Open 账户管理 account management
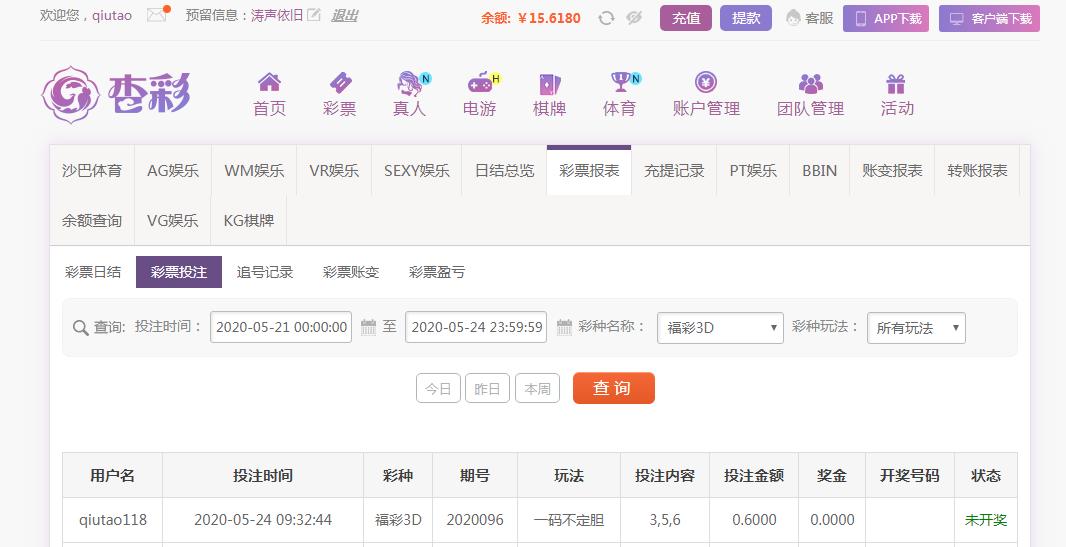 pos(706,94)
